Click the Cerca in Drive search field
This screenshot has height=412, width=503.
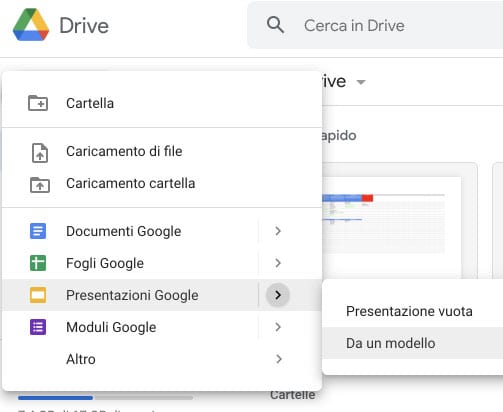click(375, 25)
